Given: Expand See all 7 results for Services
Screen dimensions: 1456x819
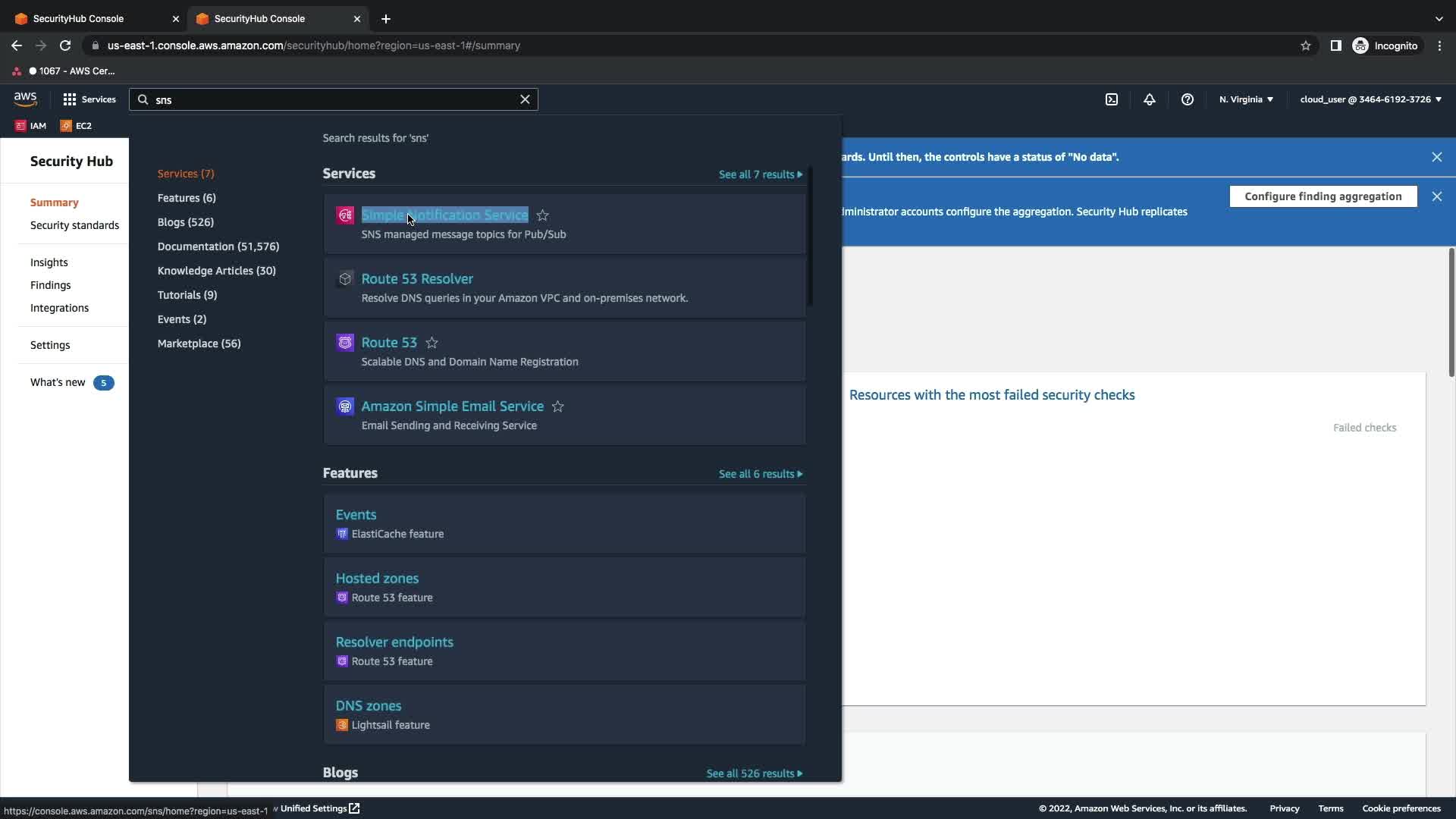Looking at the screenshot, I should 760,174.
